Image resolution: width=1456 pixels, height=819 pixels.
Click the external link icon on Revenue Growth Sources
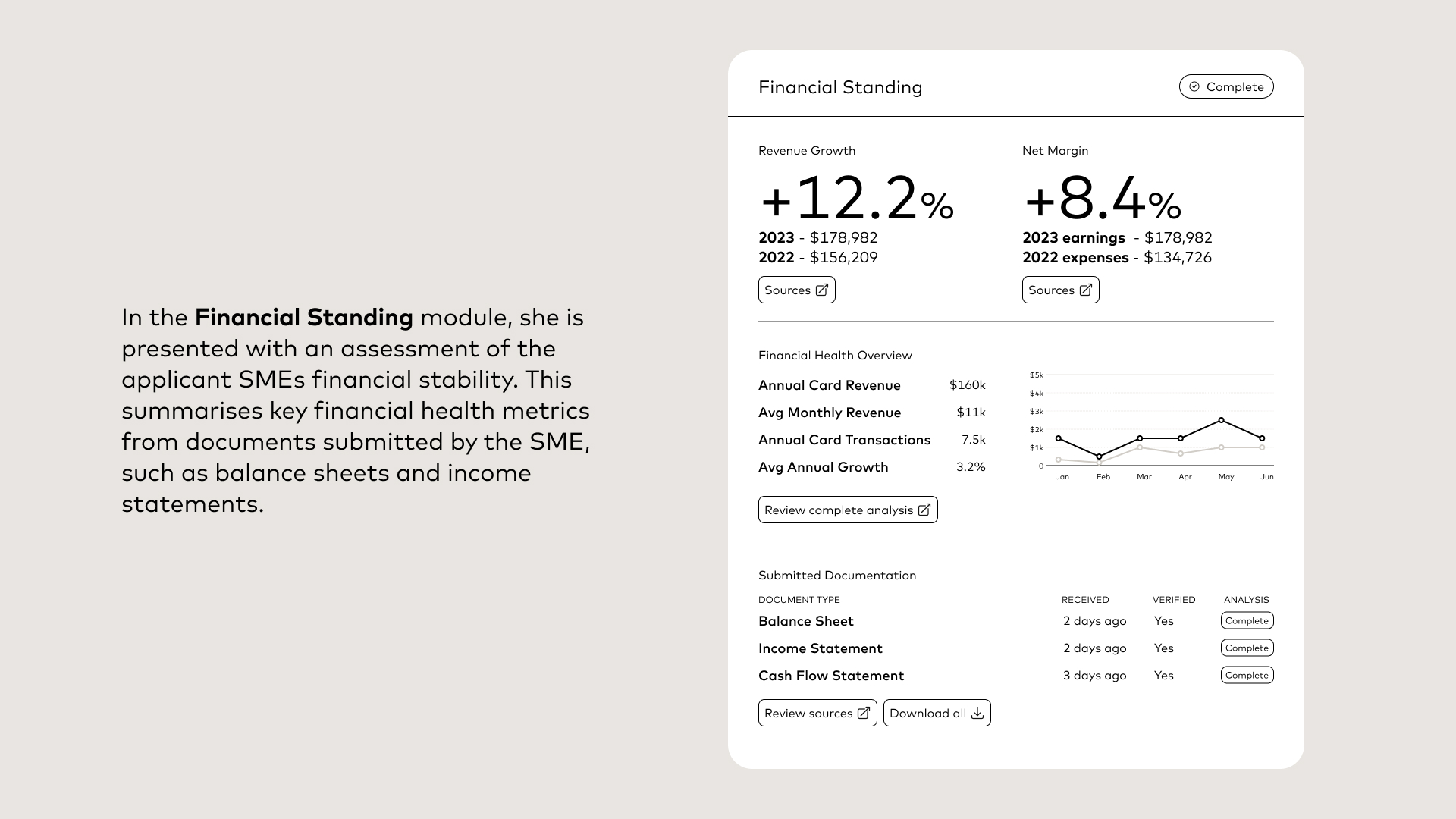point(822,290)
